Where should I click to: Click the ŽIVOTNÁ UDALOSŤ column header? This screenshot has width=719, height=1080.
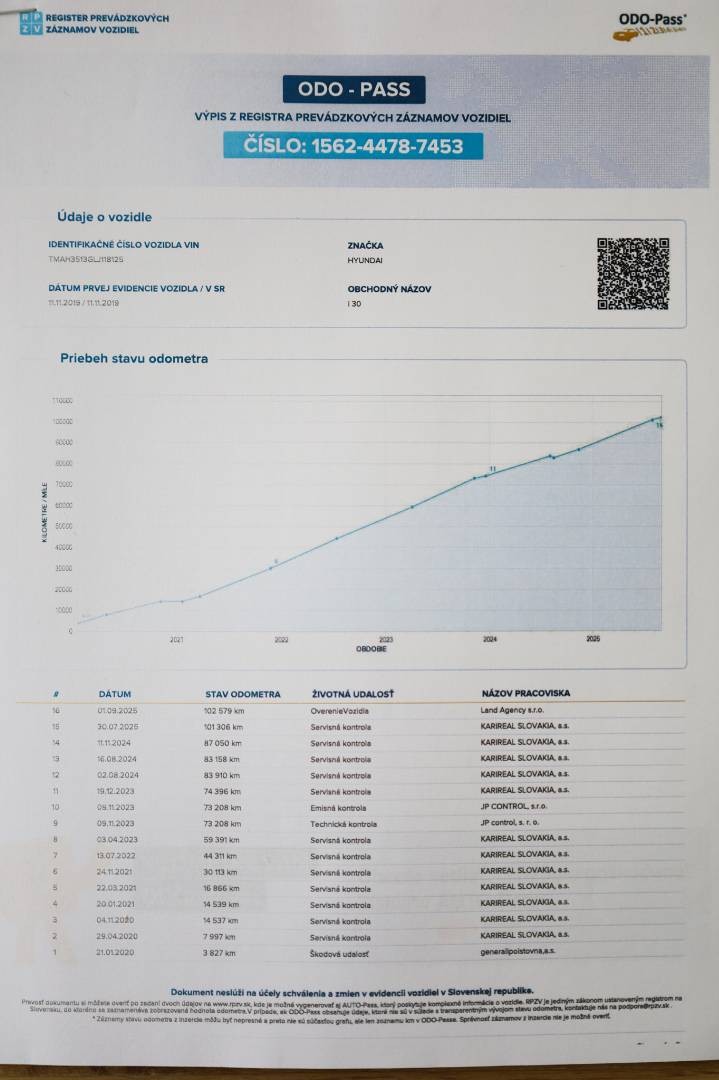(x=353, y=694)
